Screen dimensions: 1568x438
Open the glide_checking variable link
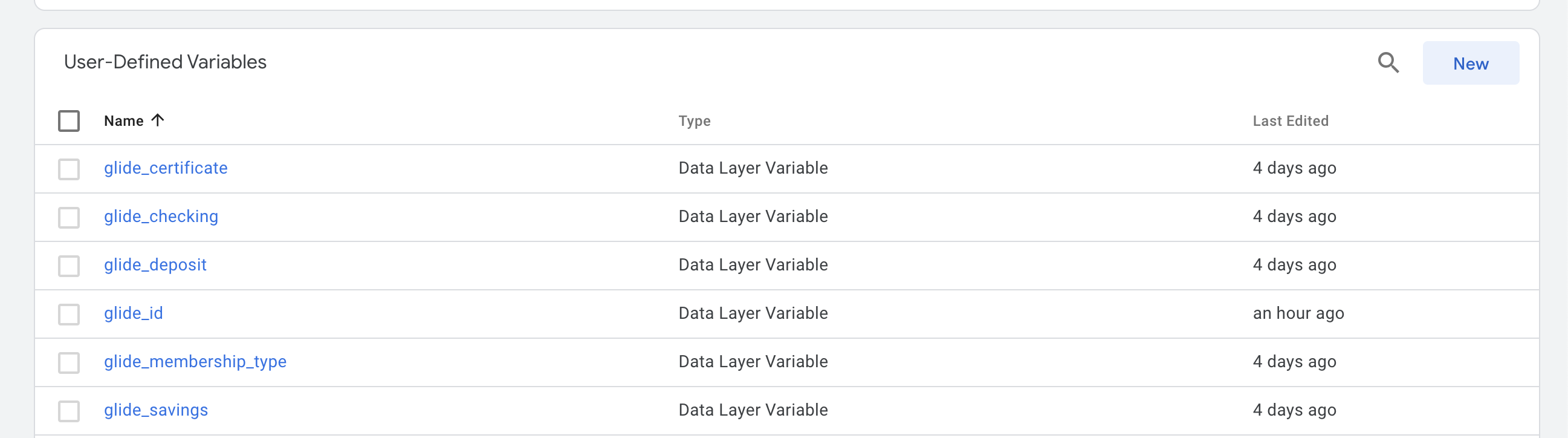click(161, 216)
